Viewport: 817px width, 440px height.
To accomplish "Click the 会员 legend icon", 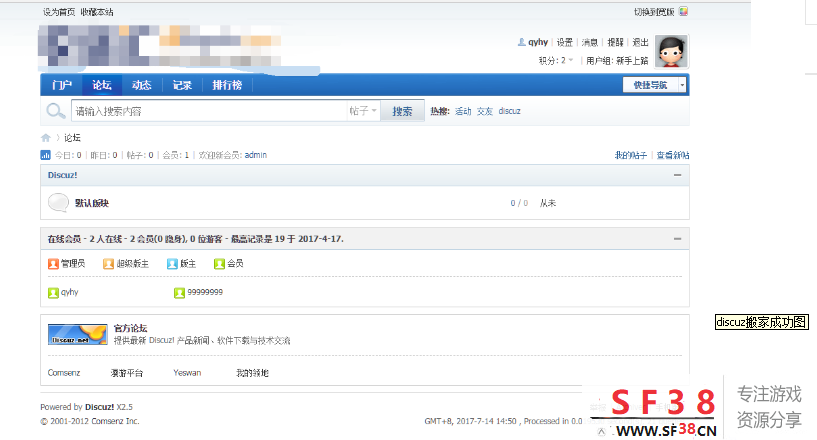I will click(x=219, y=264).
